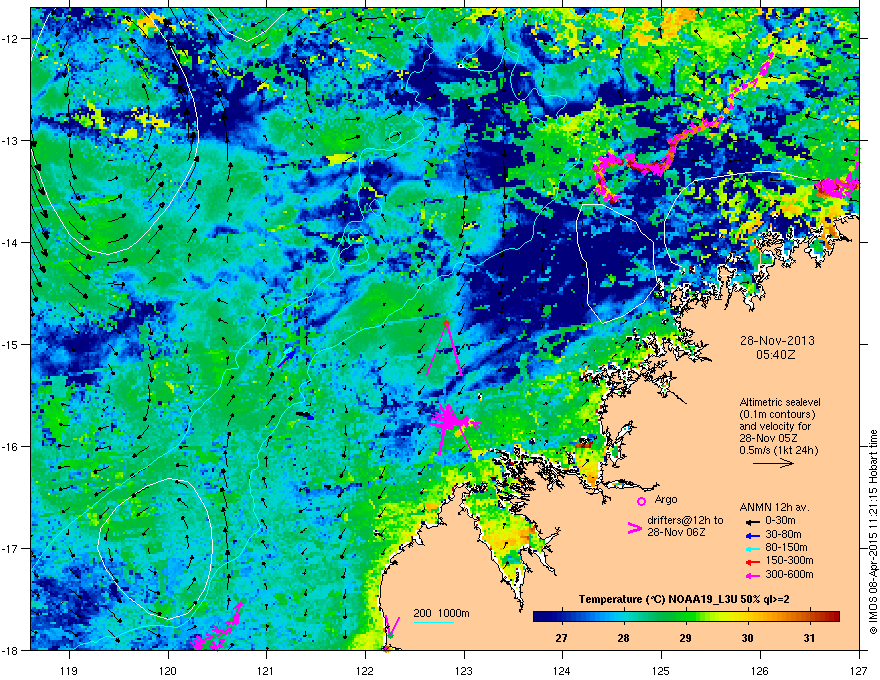
Task: Click the longitude axis label 122
Action: pos(365,670)
